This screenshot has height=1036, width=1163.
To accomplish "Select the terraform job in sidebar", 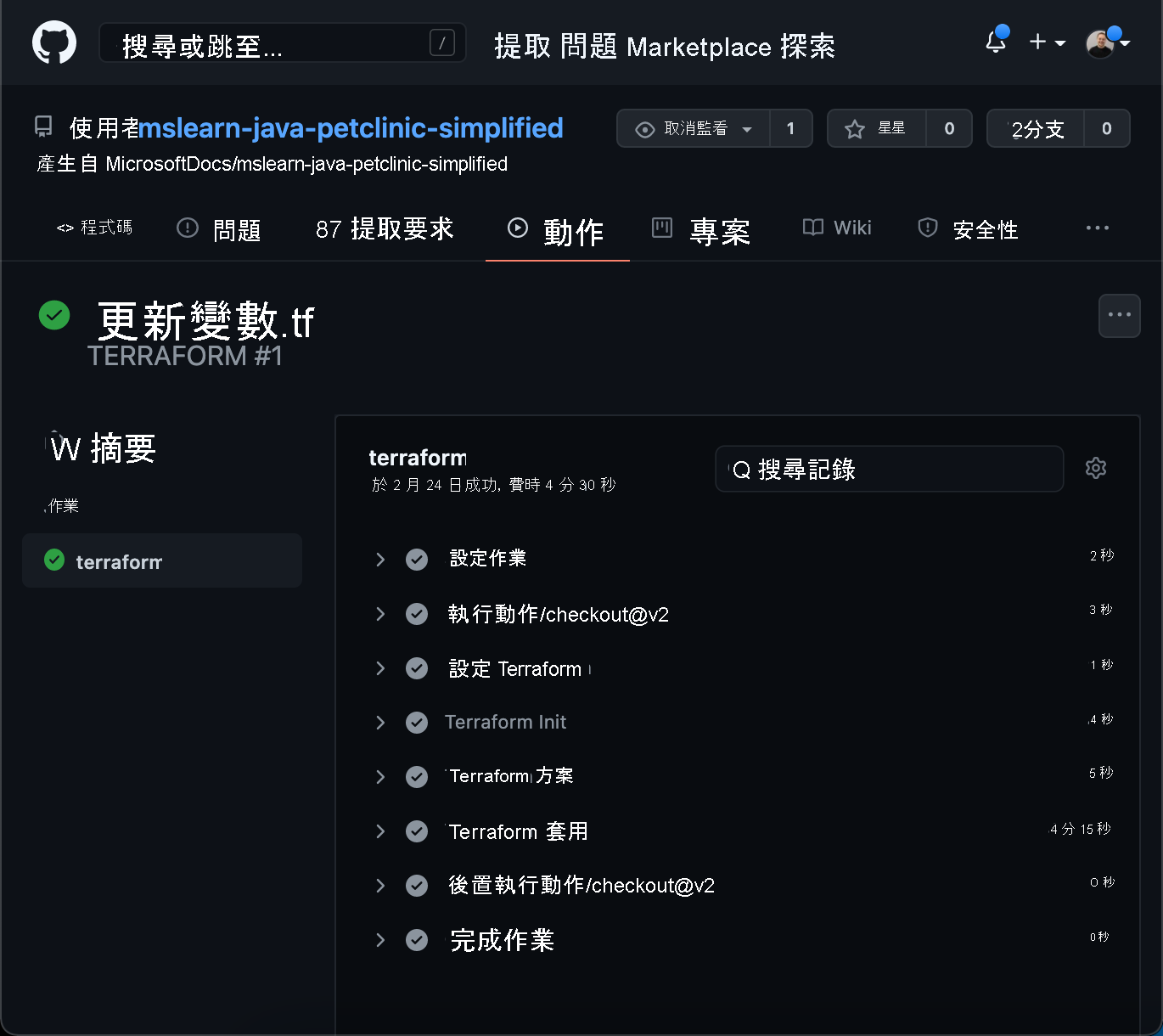I will coord(162,560).
